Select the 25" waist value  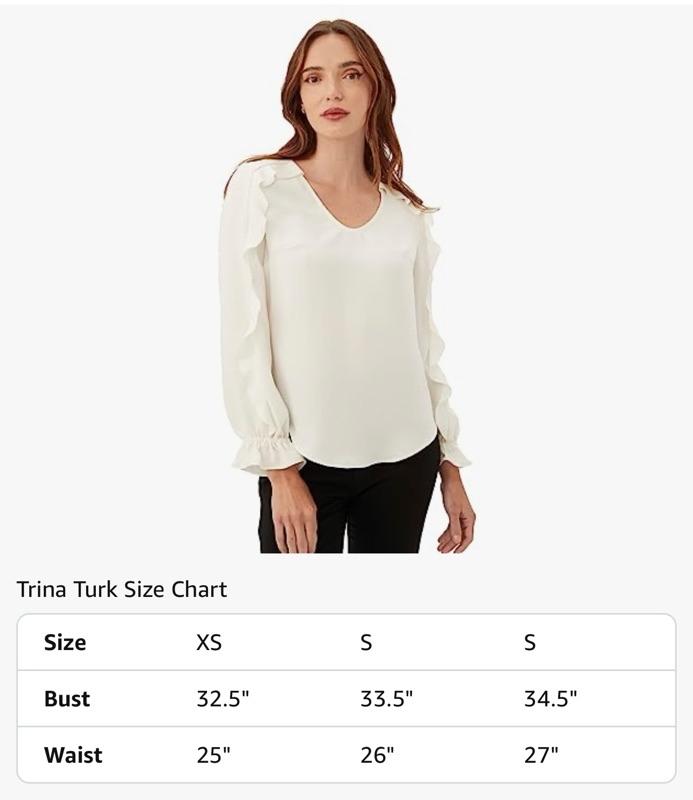click(213, 755)
